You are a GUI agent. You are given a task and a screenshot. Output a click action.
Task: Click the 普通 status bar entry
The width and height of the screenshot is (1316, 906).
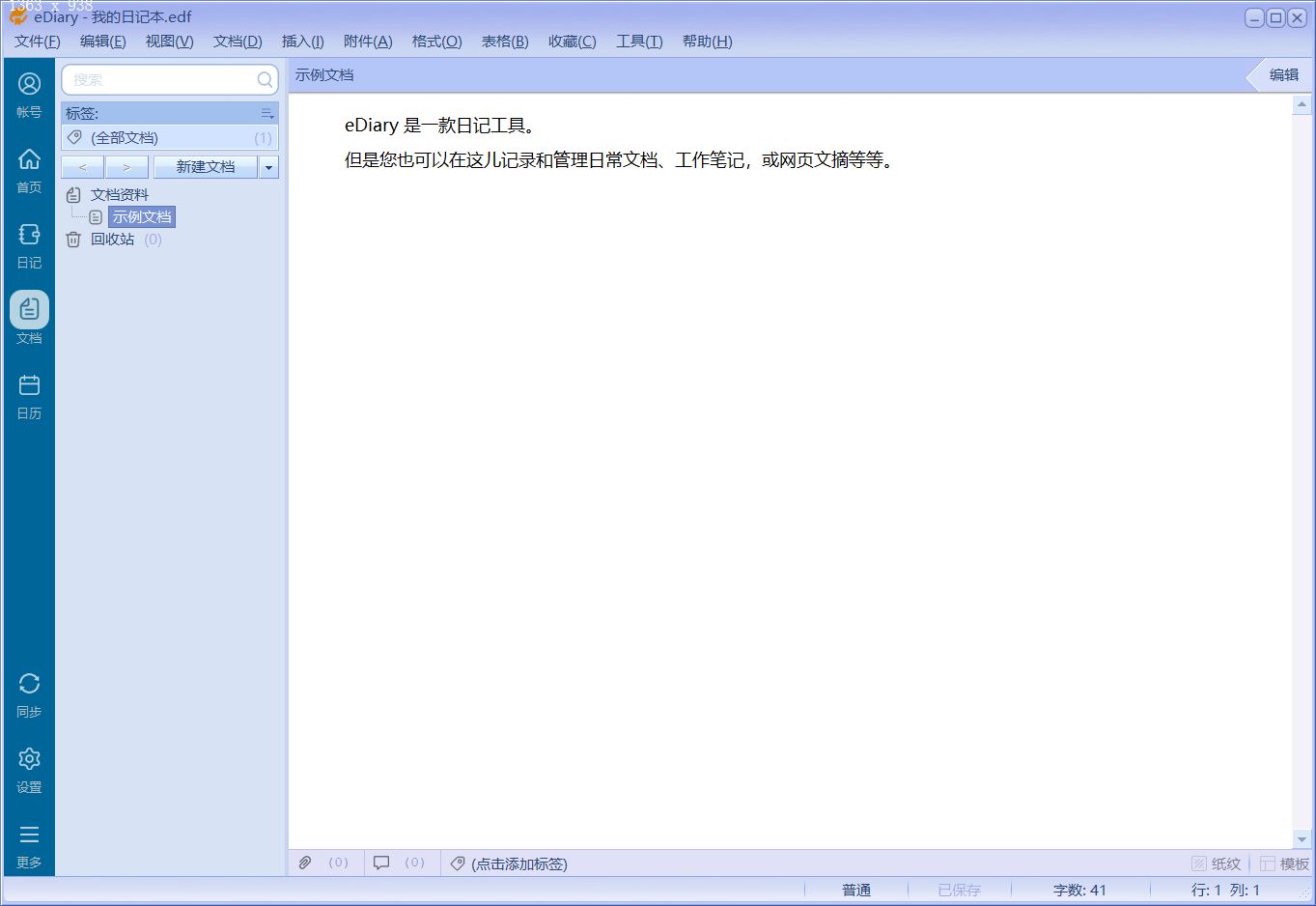(x=856, y=891)
